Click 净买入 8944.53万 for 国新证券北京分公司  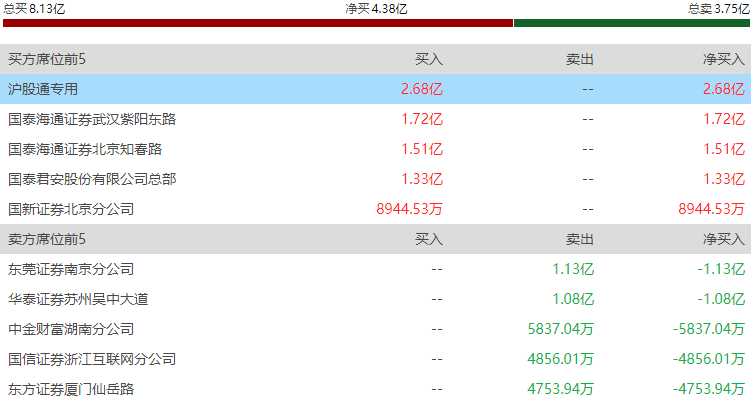point(711,209)
